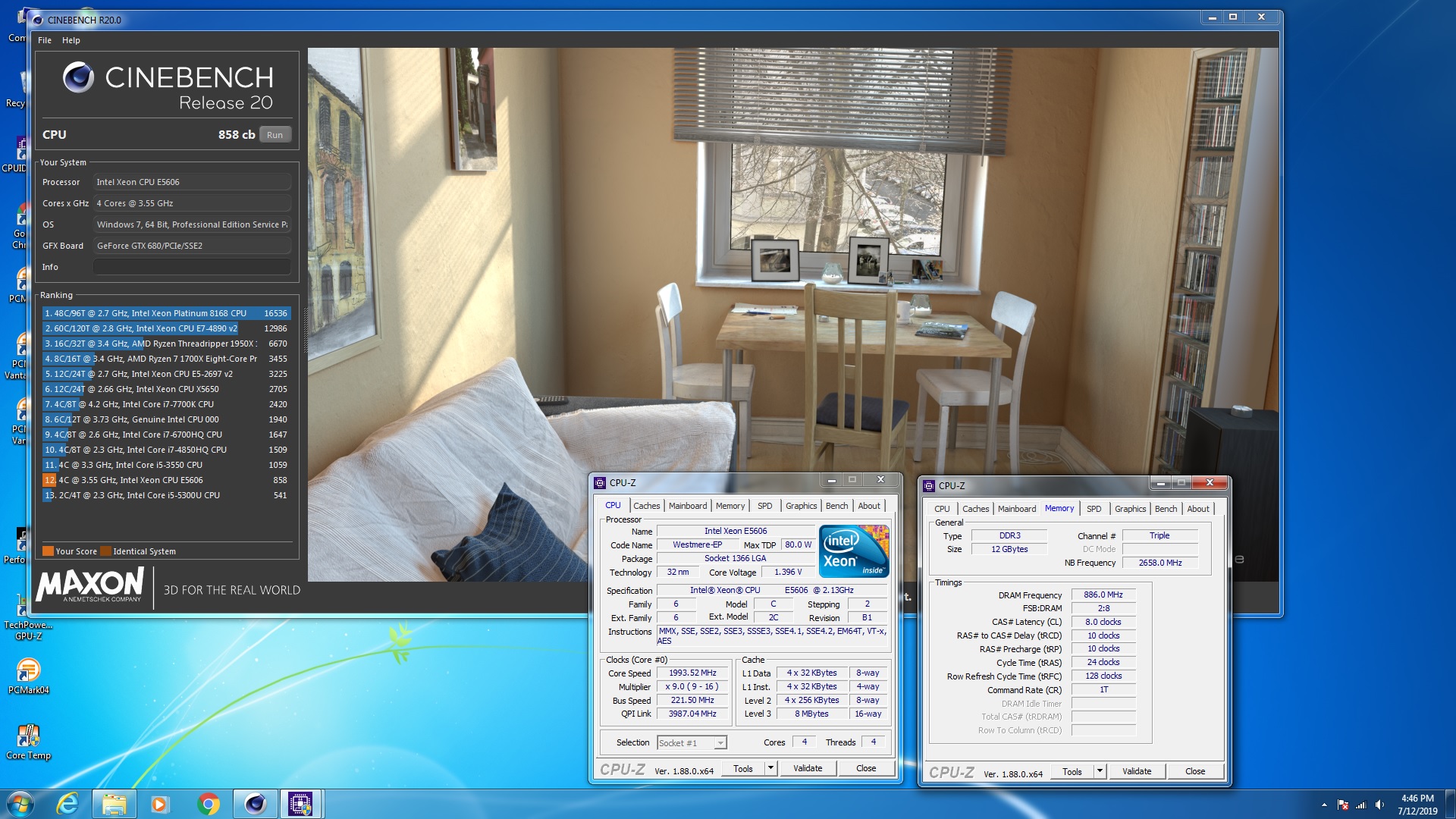Click Close in Memory CPU-Z window
1456x819 pixels.
coord(1195,772)
